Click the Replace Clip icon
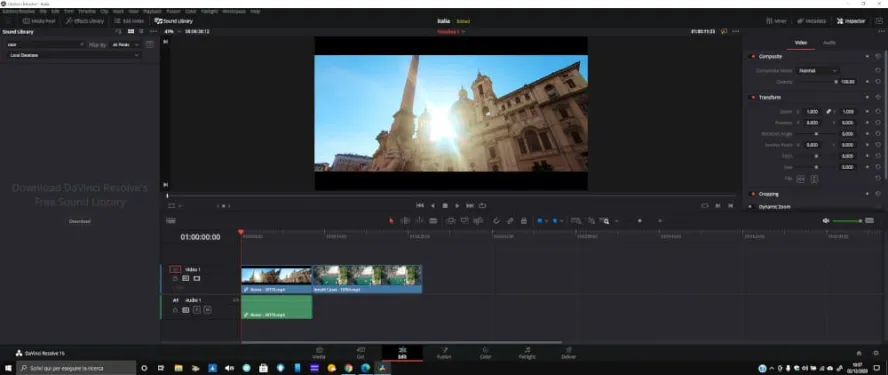888x375 pixels. tap(479, 221)
